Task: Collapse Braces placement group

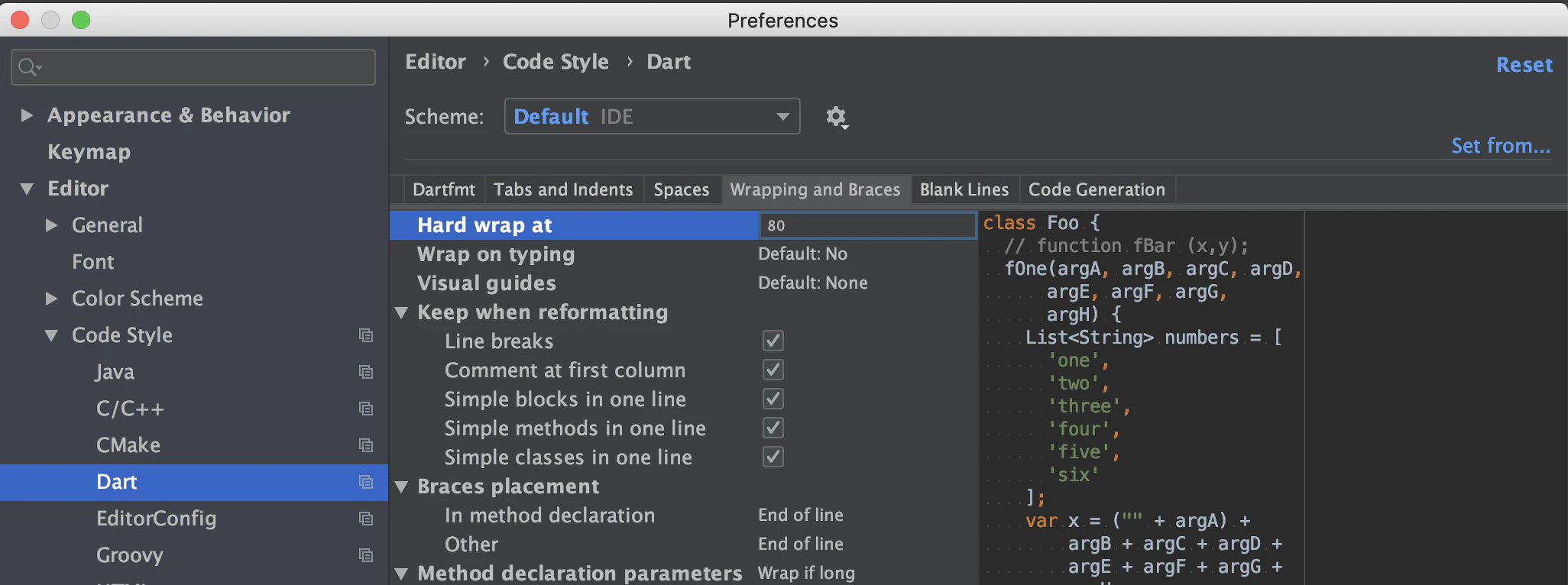Action: tap(401, 486)
